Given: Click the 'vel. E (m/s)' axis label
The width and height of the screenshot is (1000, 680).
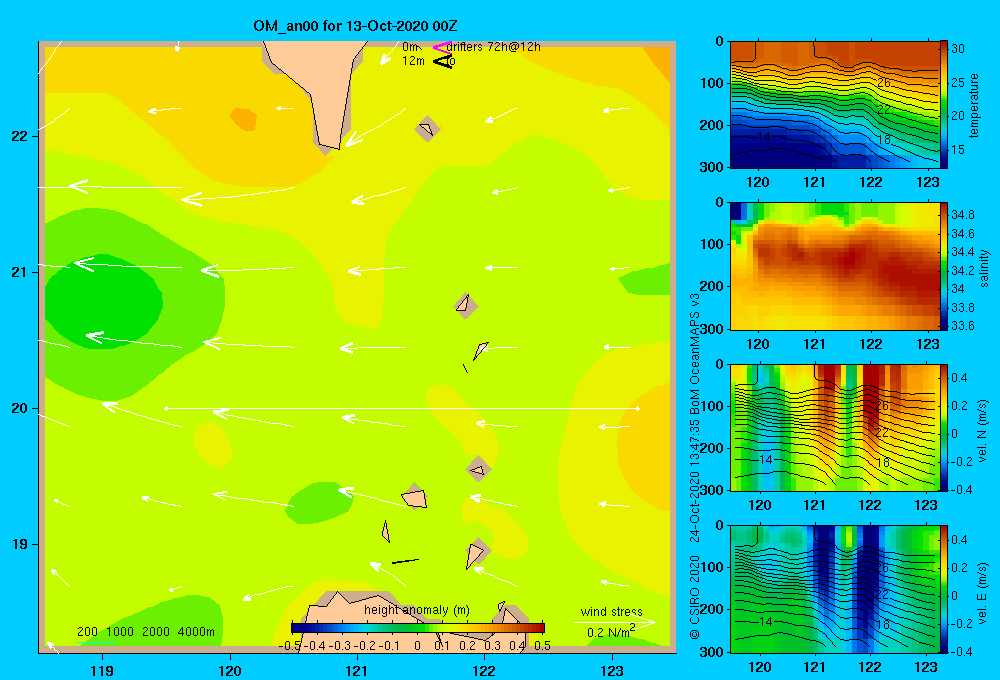Looking at the screenshot, I should [x=982, y=593].
